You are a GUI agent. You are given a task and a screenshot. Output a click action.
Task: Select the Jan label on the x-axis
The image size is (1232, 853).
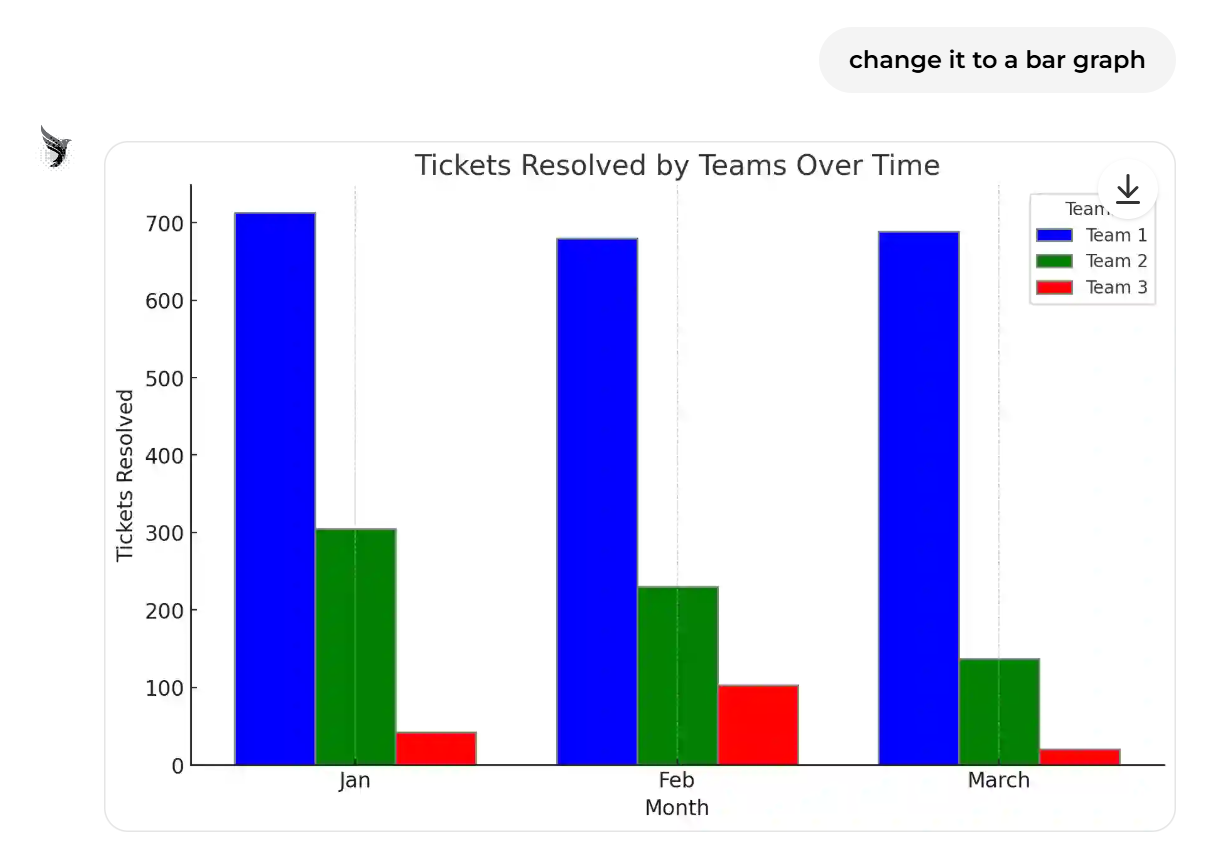click(354, 780)
